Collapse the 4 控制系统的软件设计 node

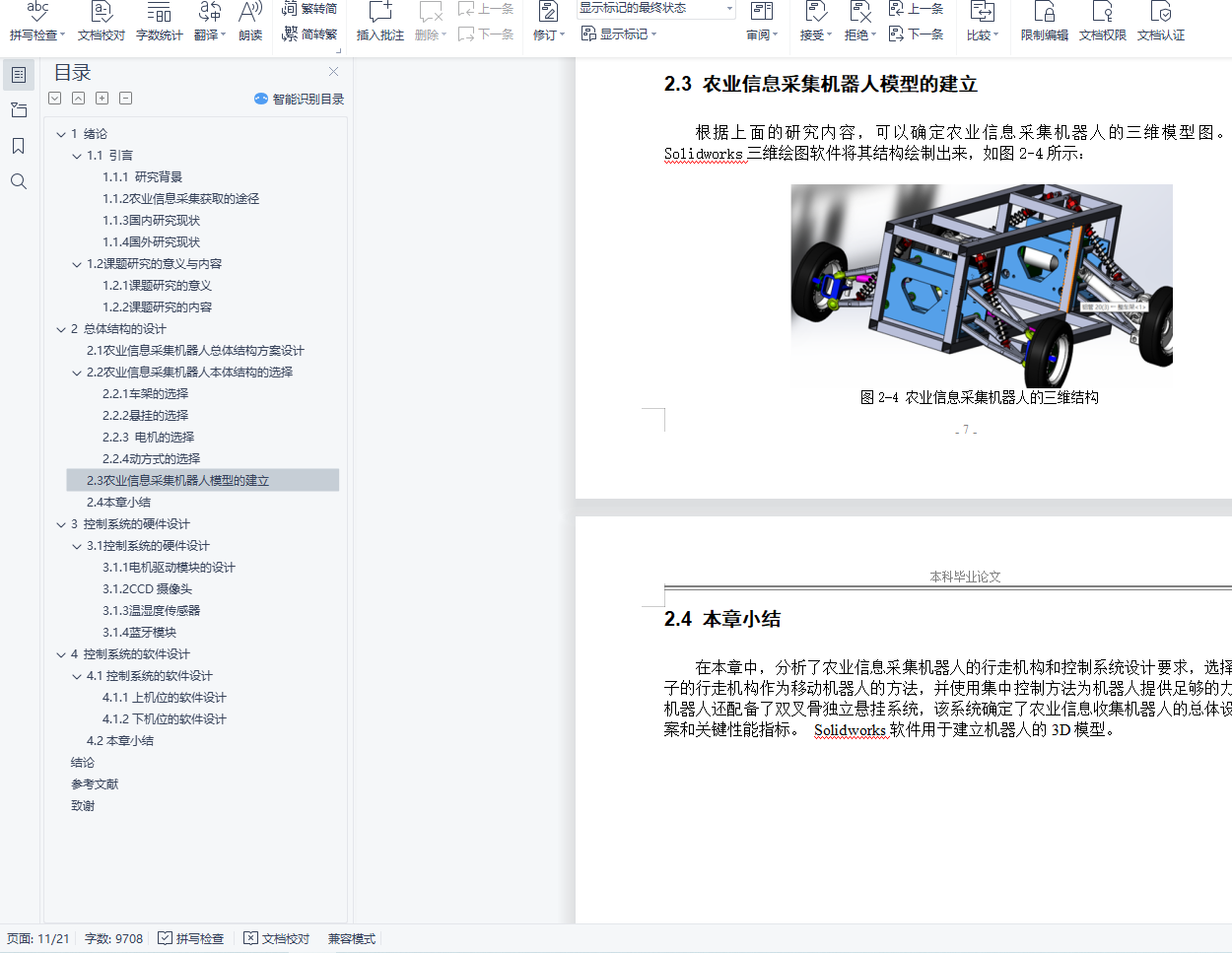coord(61,654)
